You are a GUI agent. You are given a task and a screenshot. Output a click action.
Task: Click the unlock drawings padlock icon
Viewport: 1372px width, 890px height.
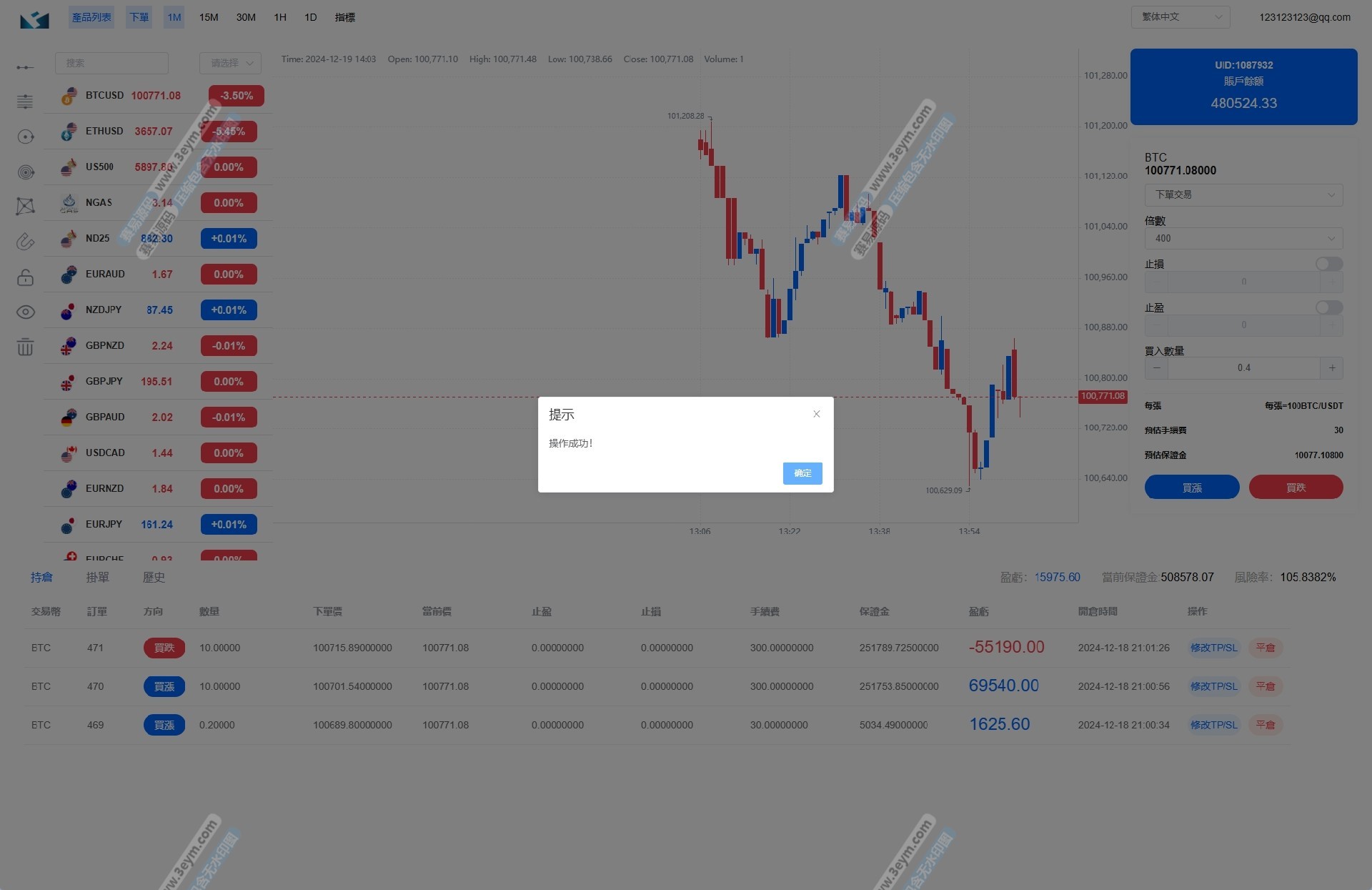(x=25, y=277)
